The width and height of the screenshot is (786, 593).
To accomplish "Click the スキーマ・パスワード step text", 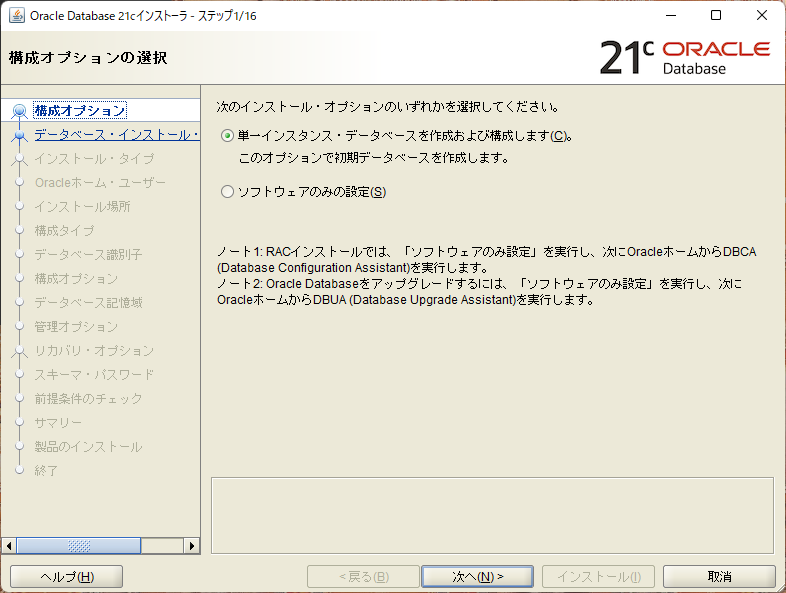I will [x=94, y=375].
